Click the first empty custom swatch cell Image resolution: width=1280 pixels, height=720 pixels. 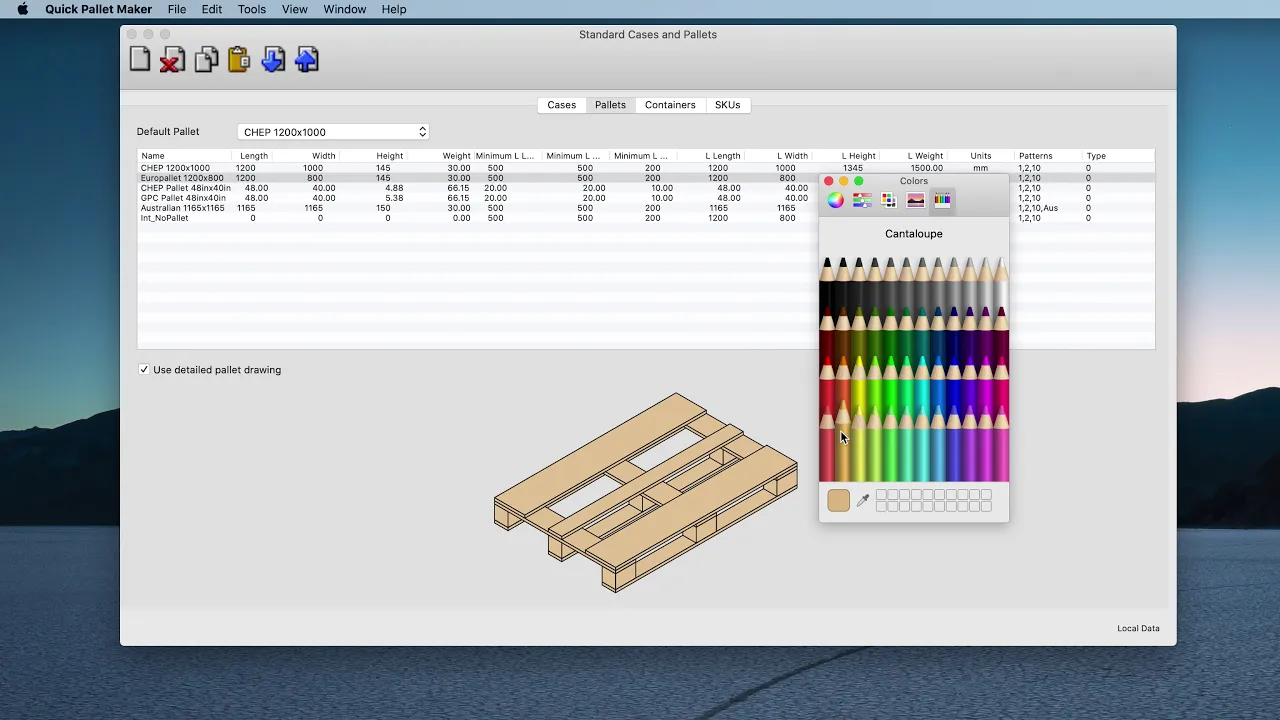click(881, 495)
